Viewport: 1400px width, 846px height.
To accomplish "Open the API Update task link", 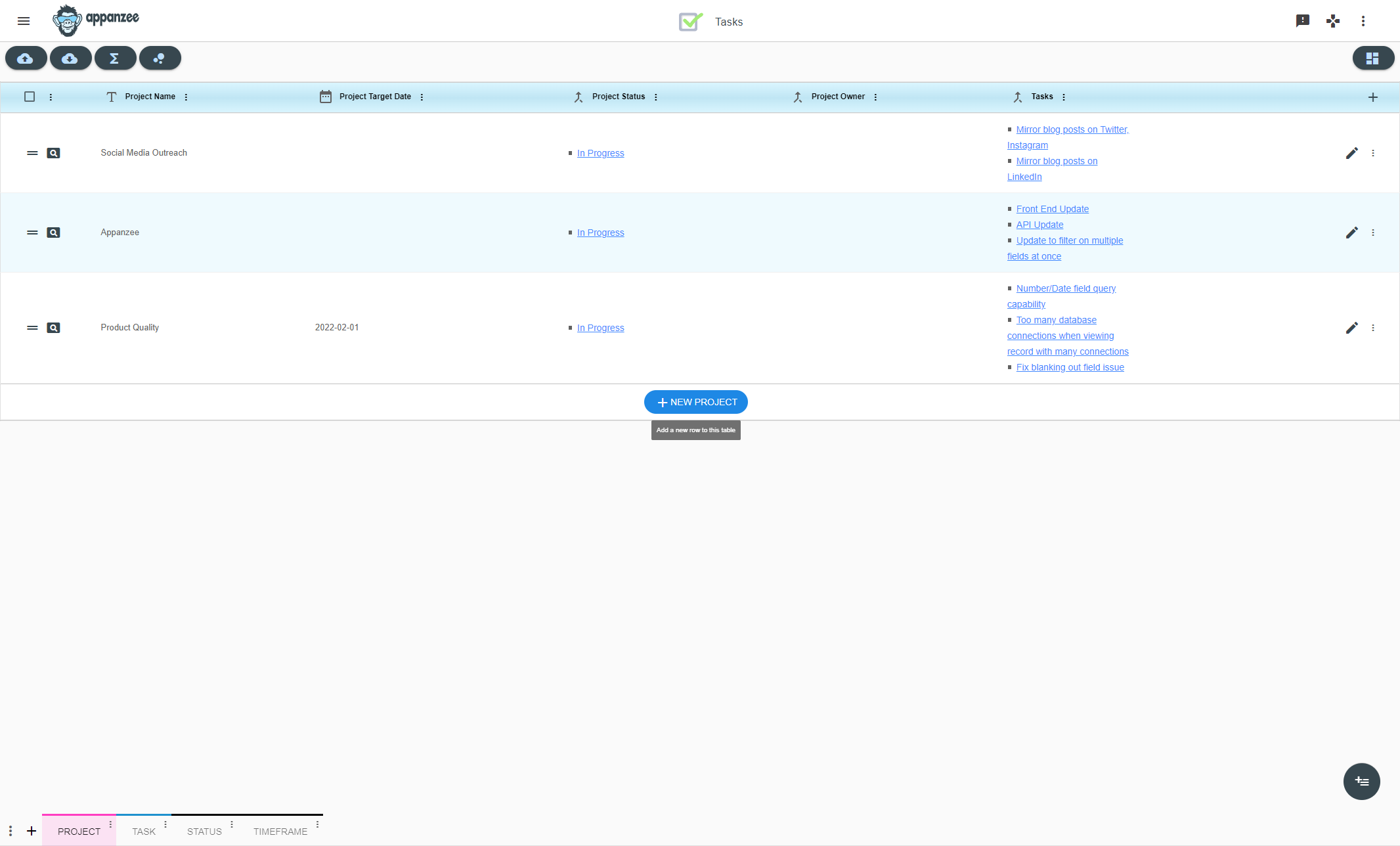I will click(1039, 225).
